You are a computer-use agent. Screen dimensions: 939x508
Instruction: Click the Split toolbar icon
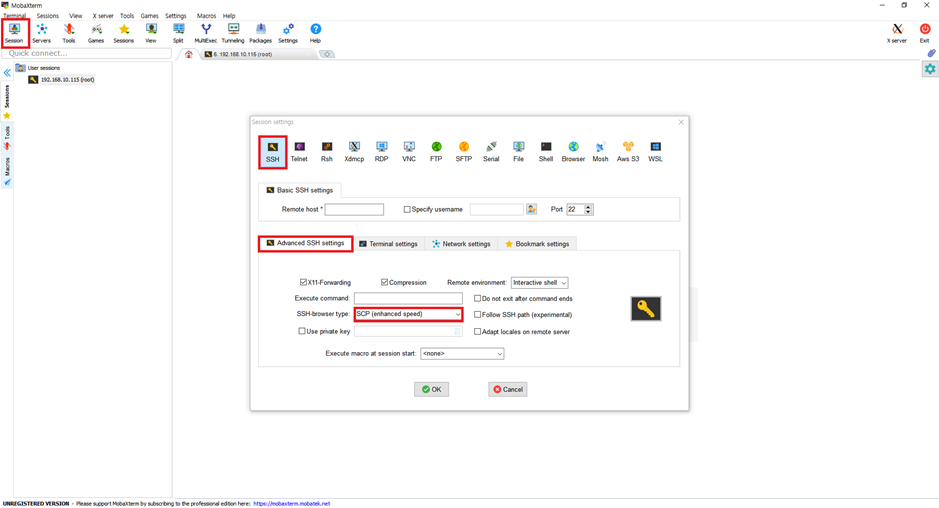pos(178,33)
